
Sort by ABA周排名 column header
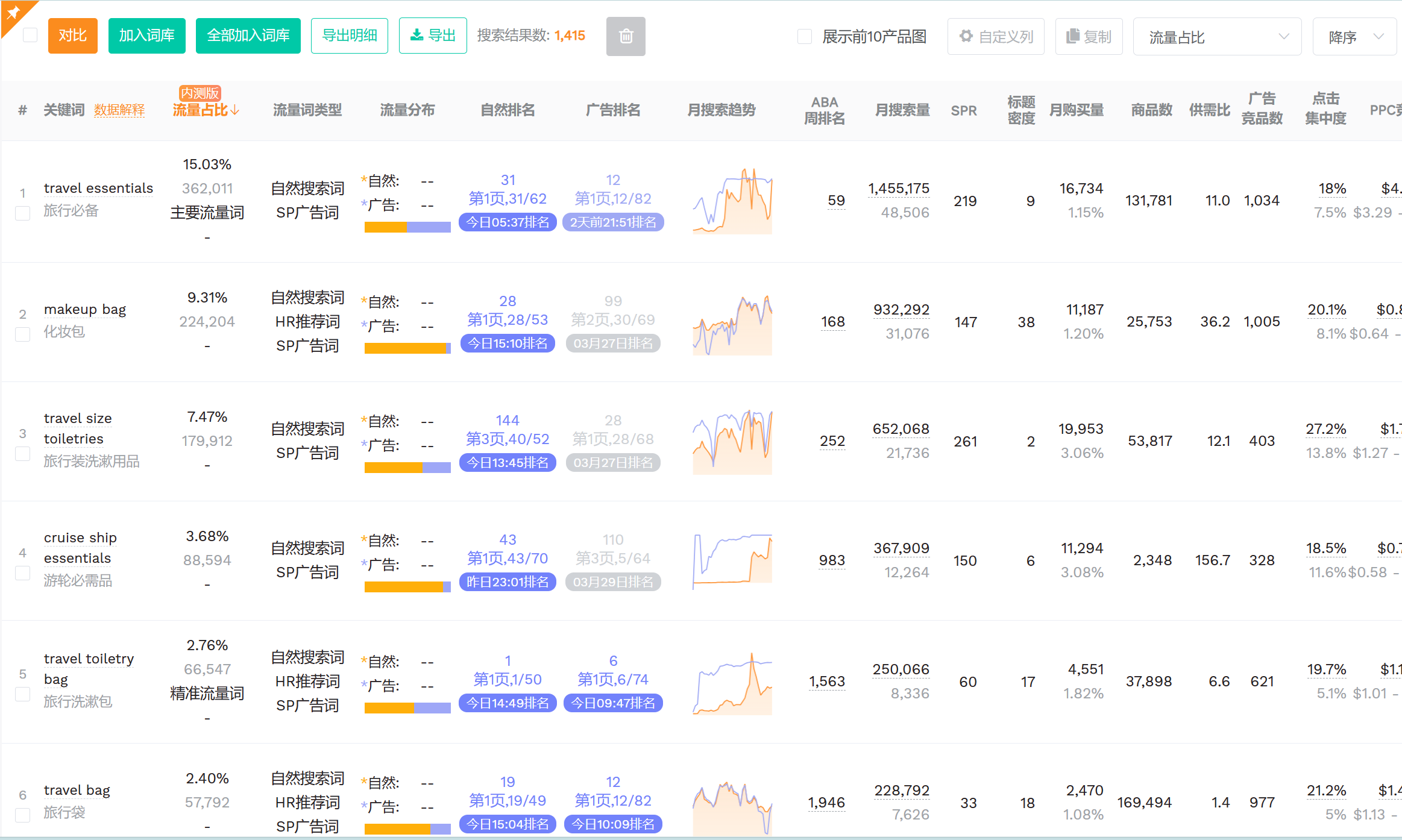[x=825, y=110]
